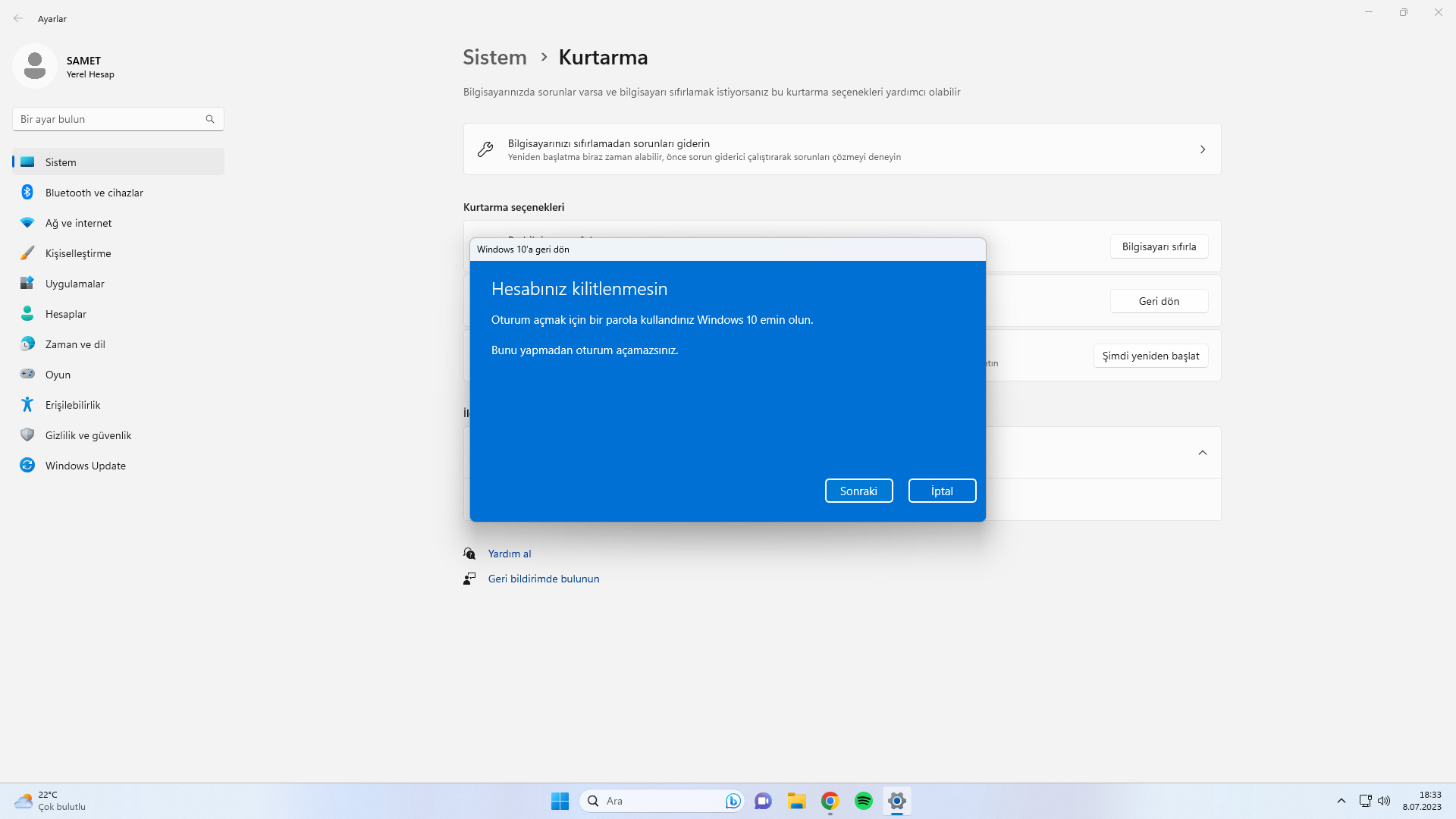Launch Spotify from the taskbar

[x=863, y=801]
